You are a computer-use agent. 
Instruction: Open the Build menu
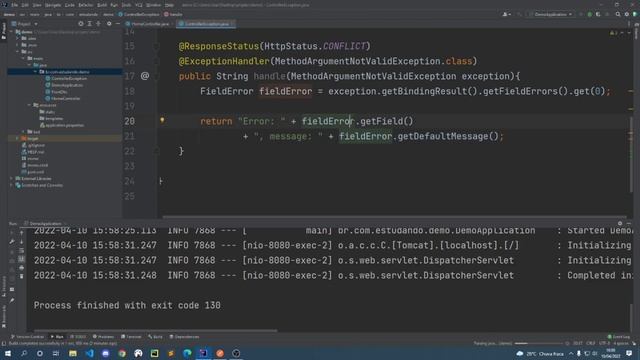[102, 5]
